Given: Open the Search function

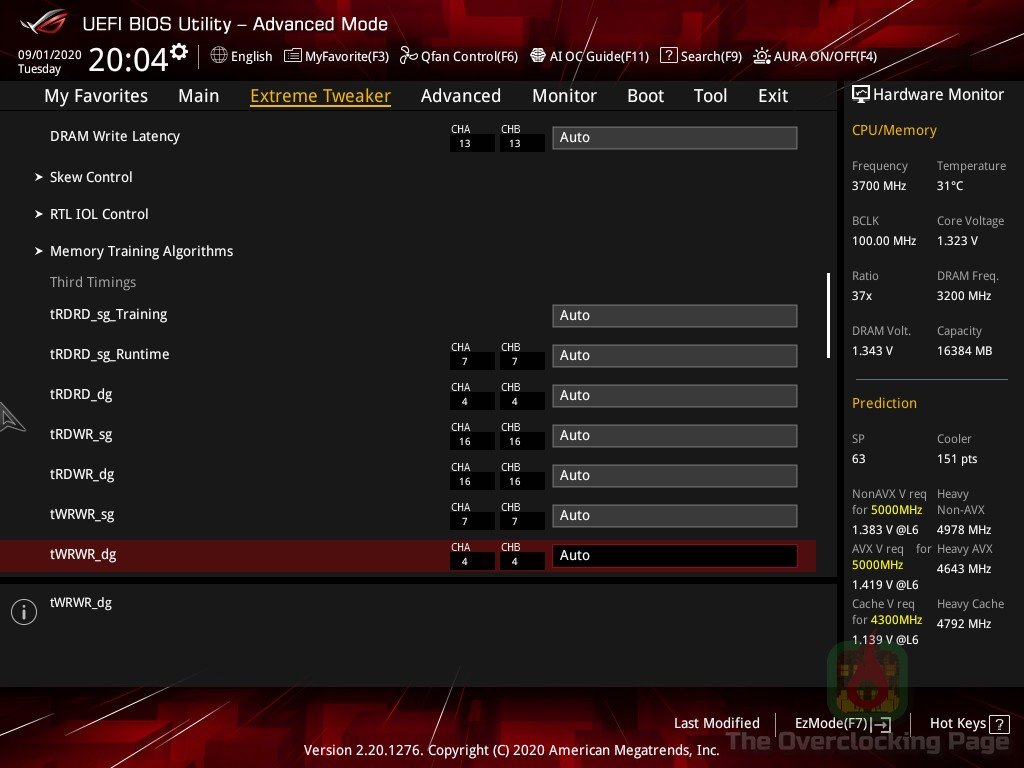Looking at the screenshot, I should click(x=701, y=56).
